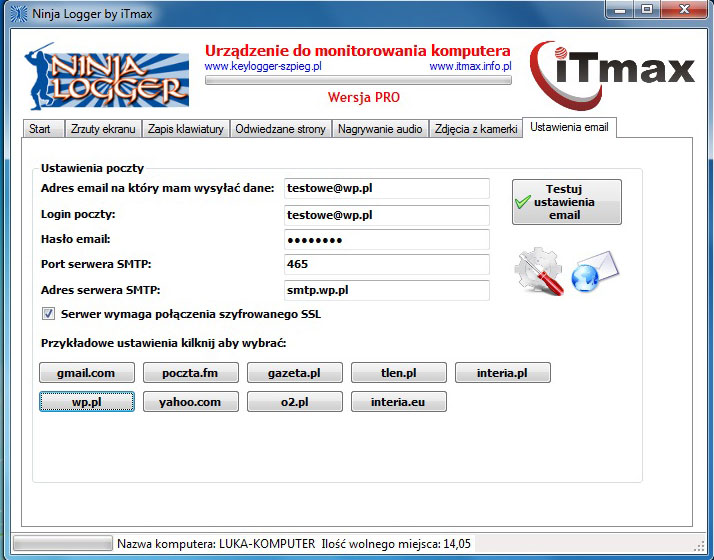Apply the interia.pl preset settings
714x560 pixels.
click(503, 373)
